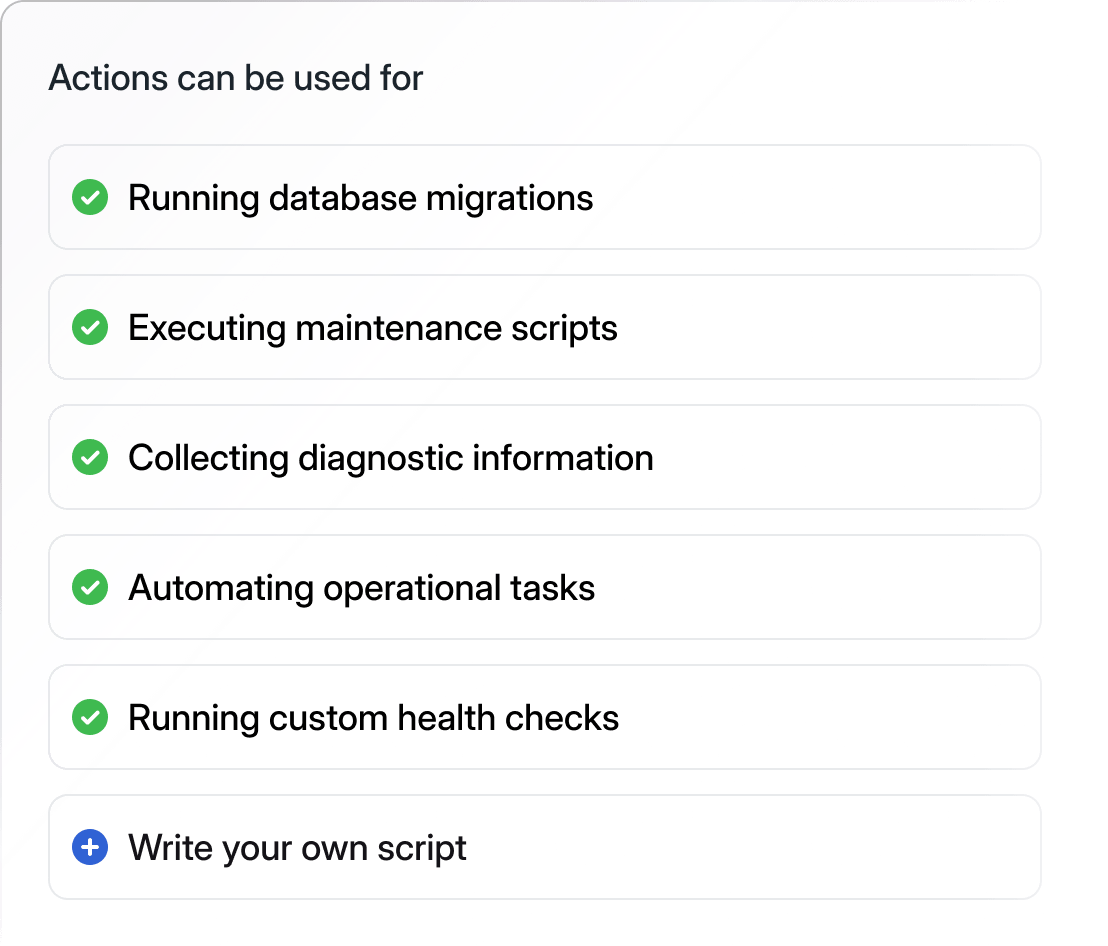Click the checkmark icon next to Executing maintenance scripts

point(90,328)
